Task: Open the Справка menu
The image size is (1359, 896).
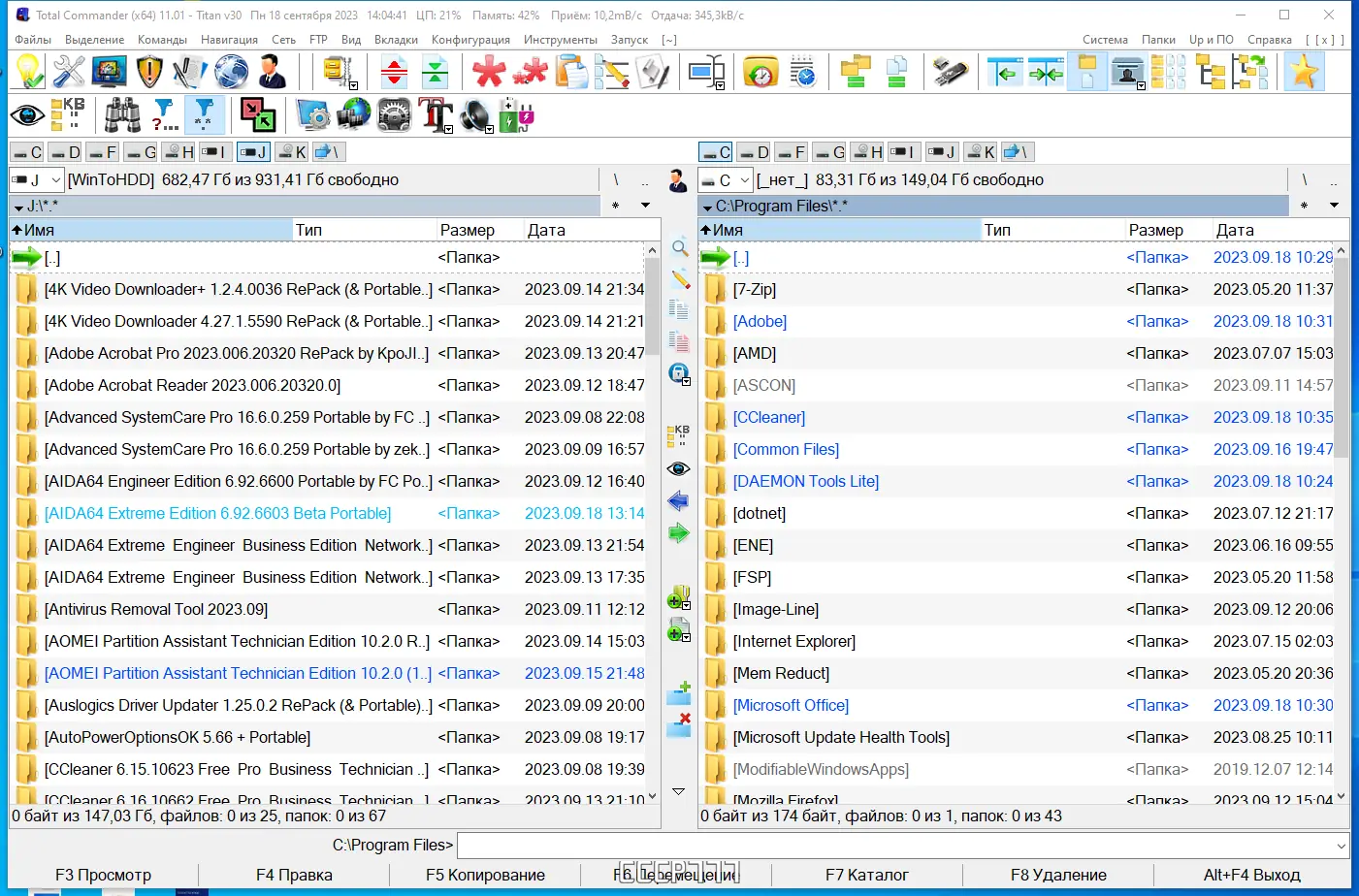Action: click(1270, 40)
